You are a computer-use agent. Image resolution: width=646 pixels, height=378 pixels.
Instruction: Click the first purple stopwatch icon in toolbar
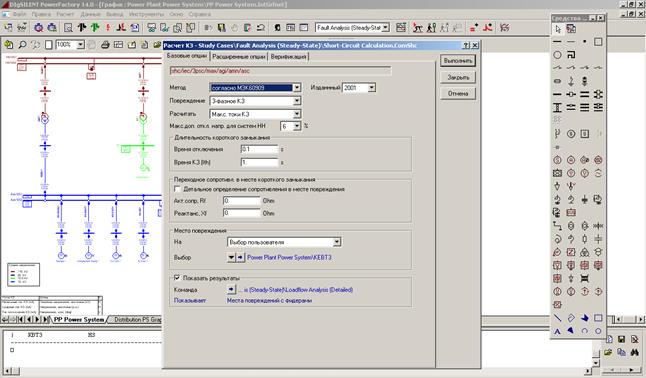pyautogui.click(x=38, y=28)
